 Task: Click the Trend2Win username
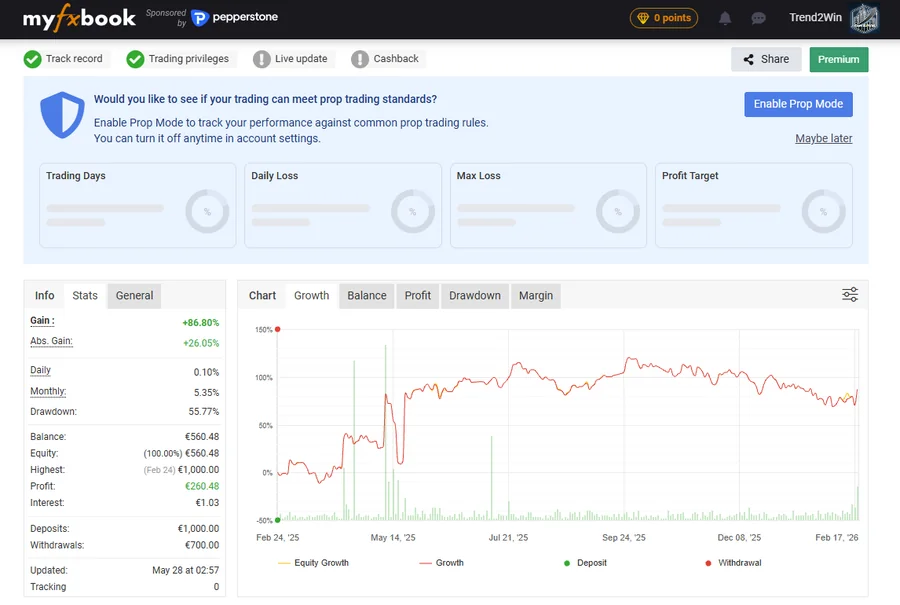[815, 18]
